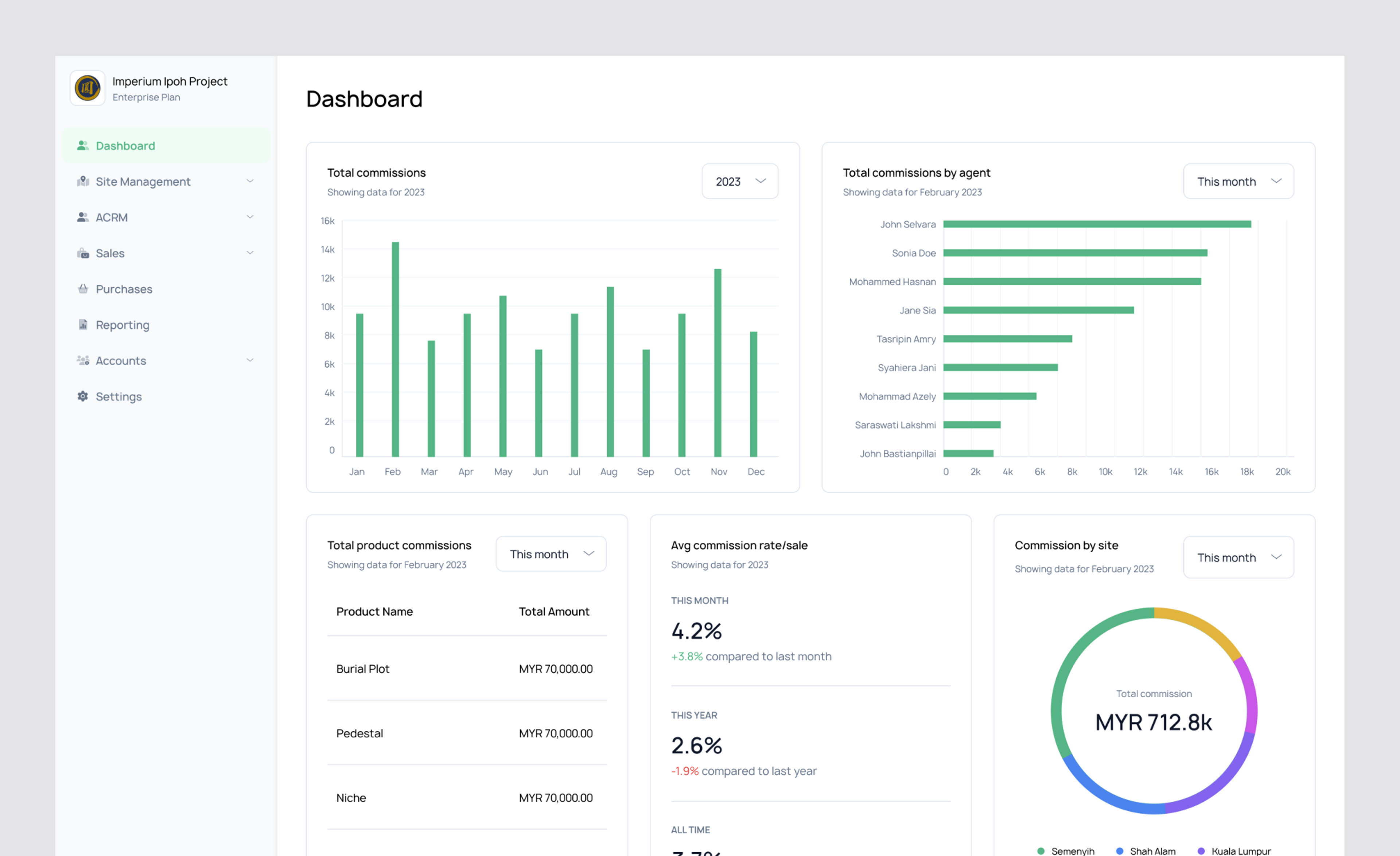Click the Semenyih green legend dot
Image resolution: width=1400 pixels, height=856 pixels.
click(x=1041, y=850)
